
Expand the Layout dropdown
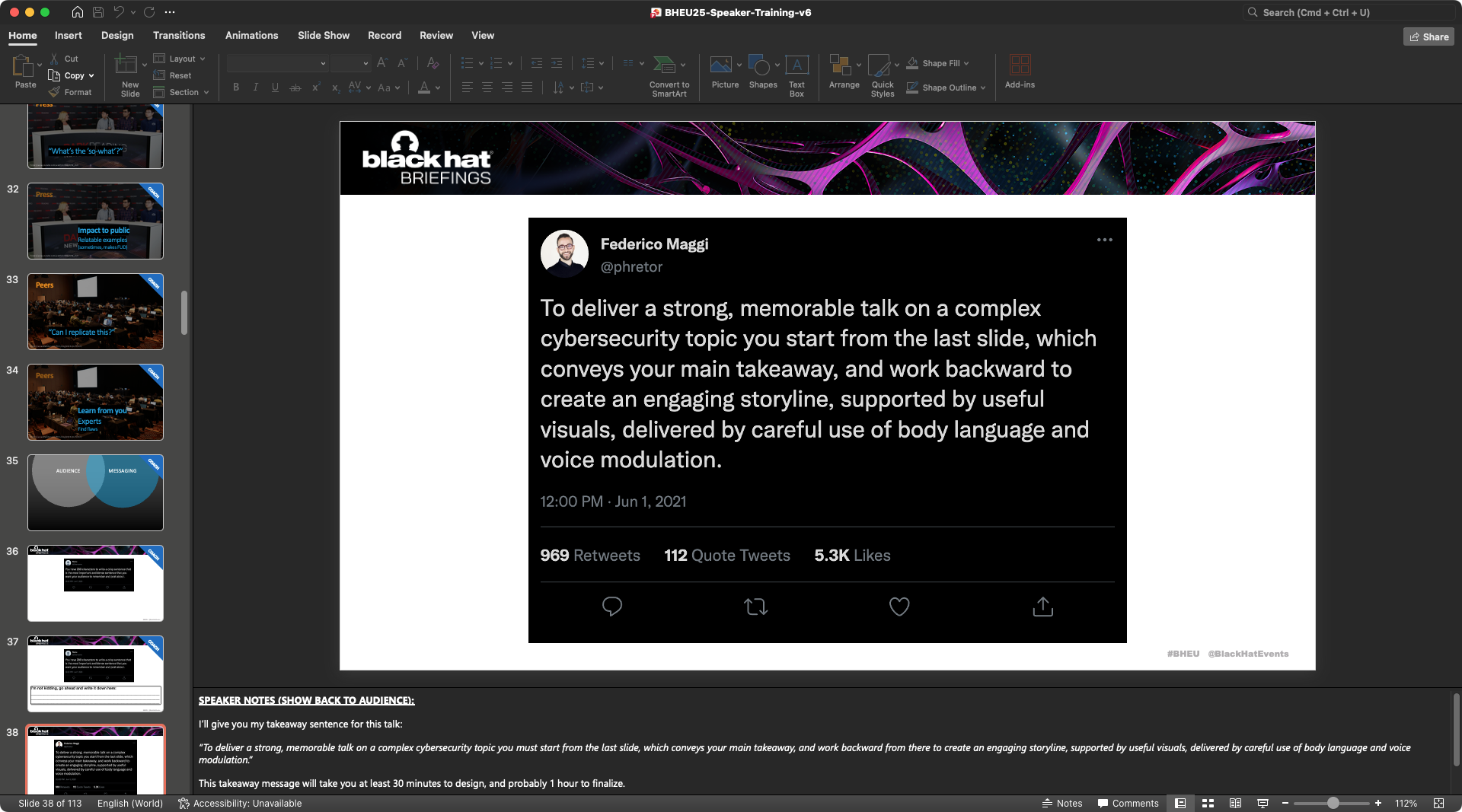click(x=180, y=59)
